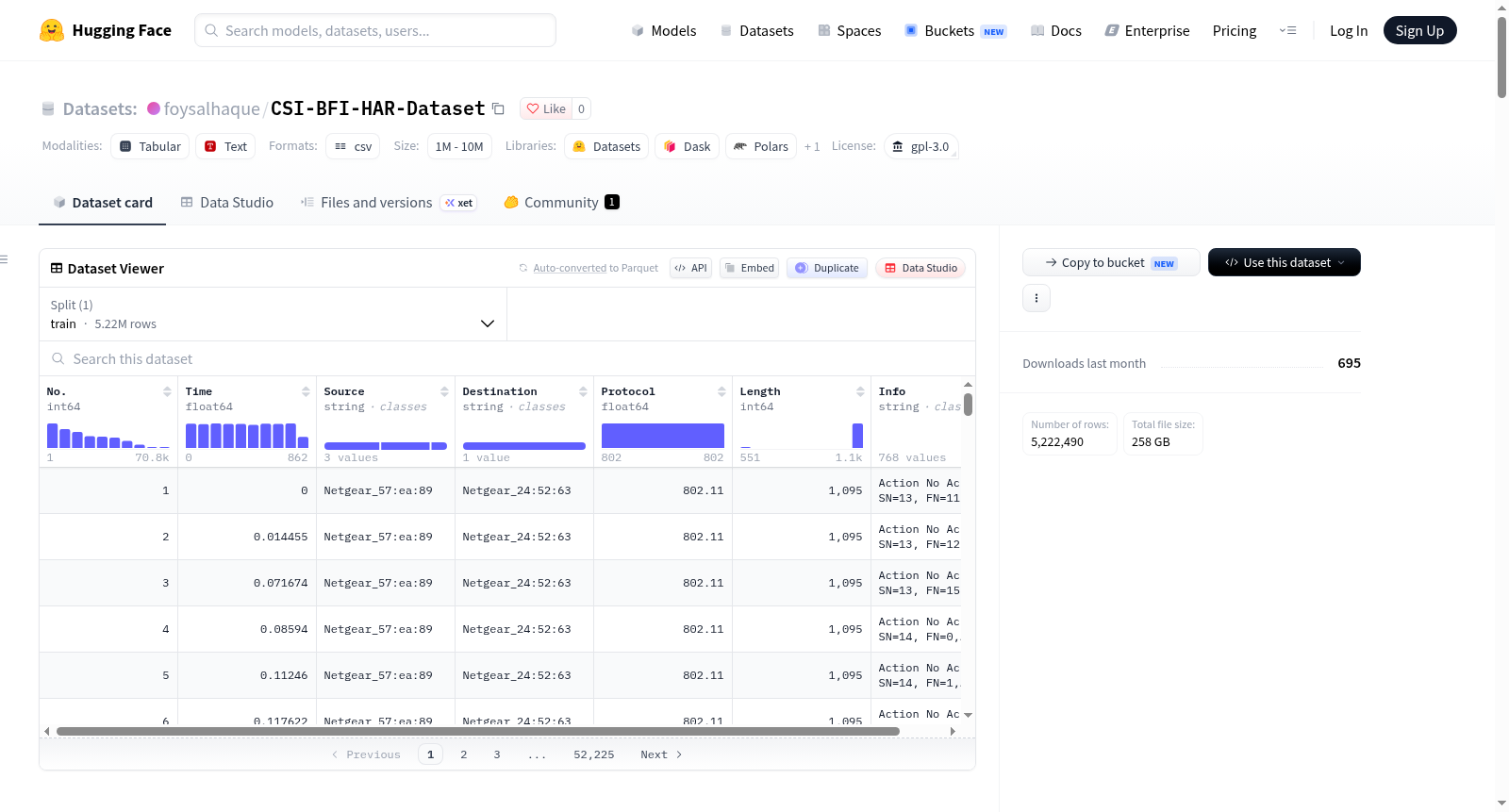This screenshot has height=812, width=1509.
Task: Open the foysalhaque profile link
Action: coord(211,109)
